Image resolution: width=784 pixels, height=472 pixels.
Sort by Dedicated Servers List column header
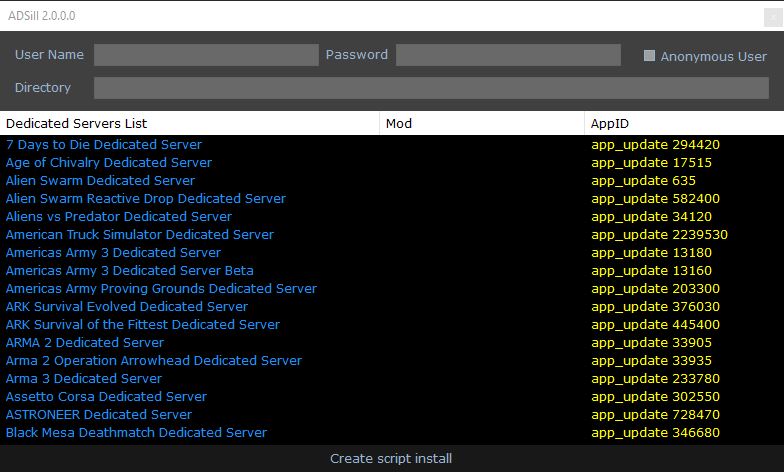tap(77, 123)
